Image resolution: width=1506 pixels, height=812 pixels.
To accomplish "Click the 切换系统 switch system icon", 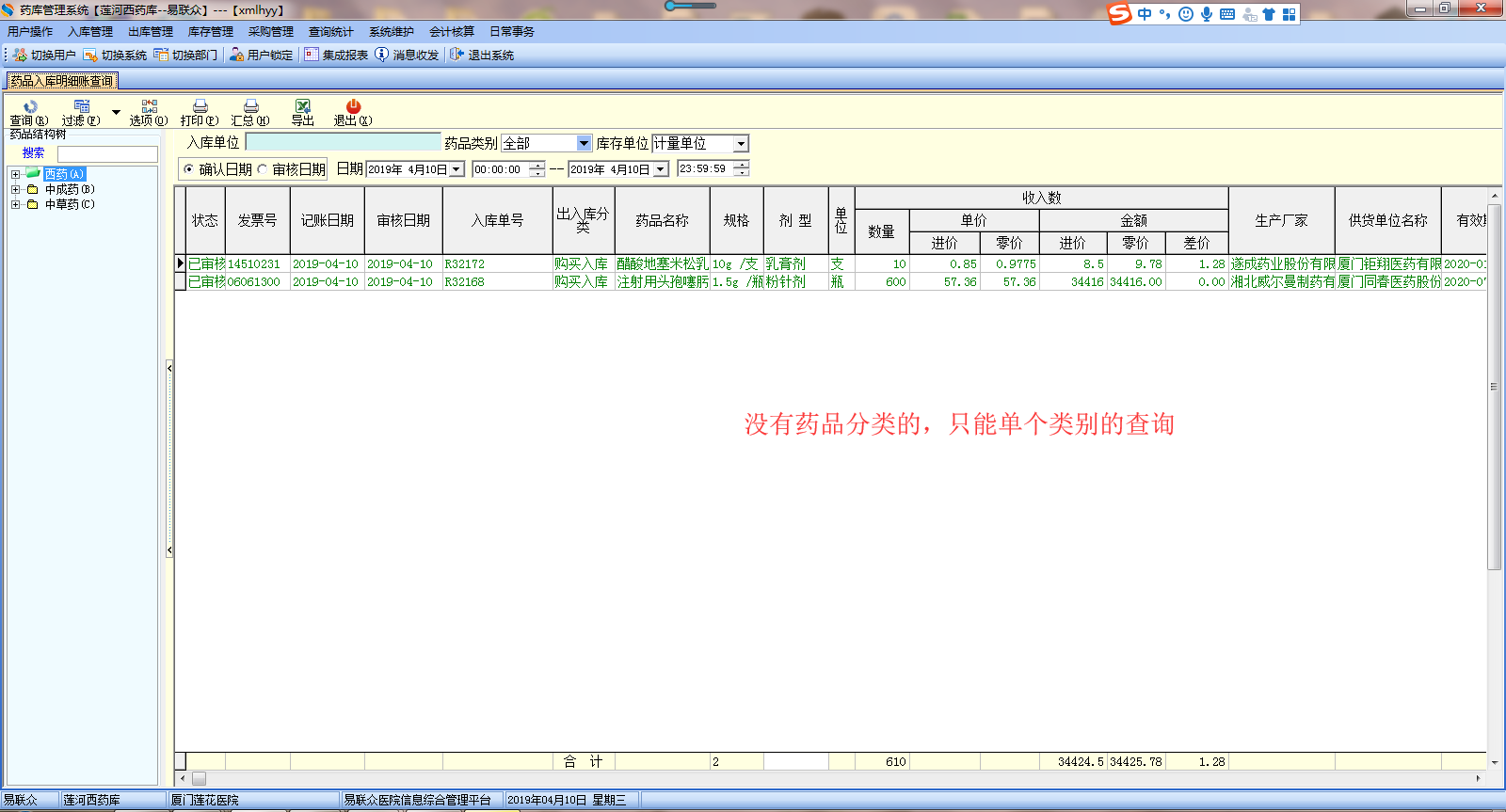I will pos(90,55).
